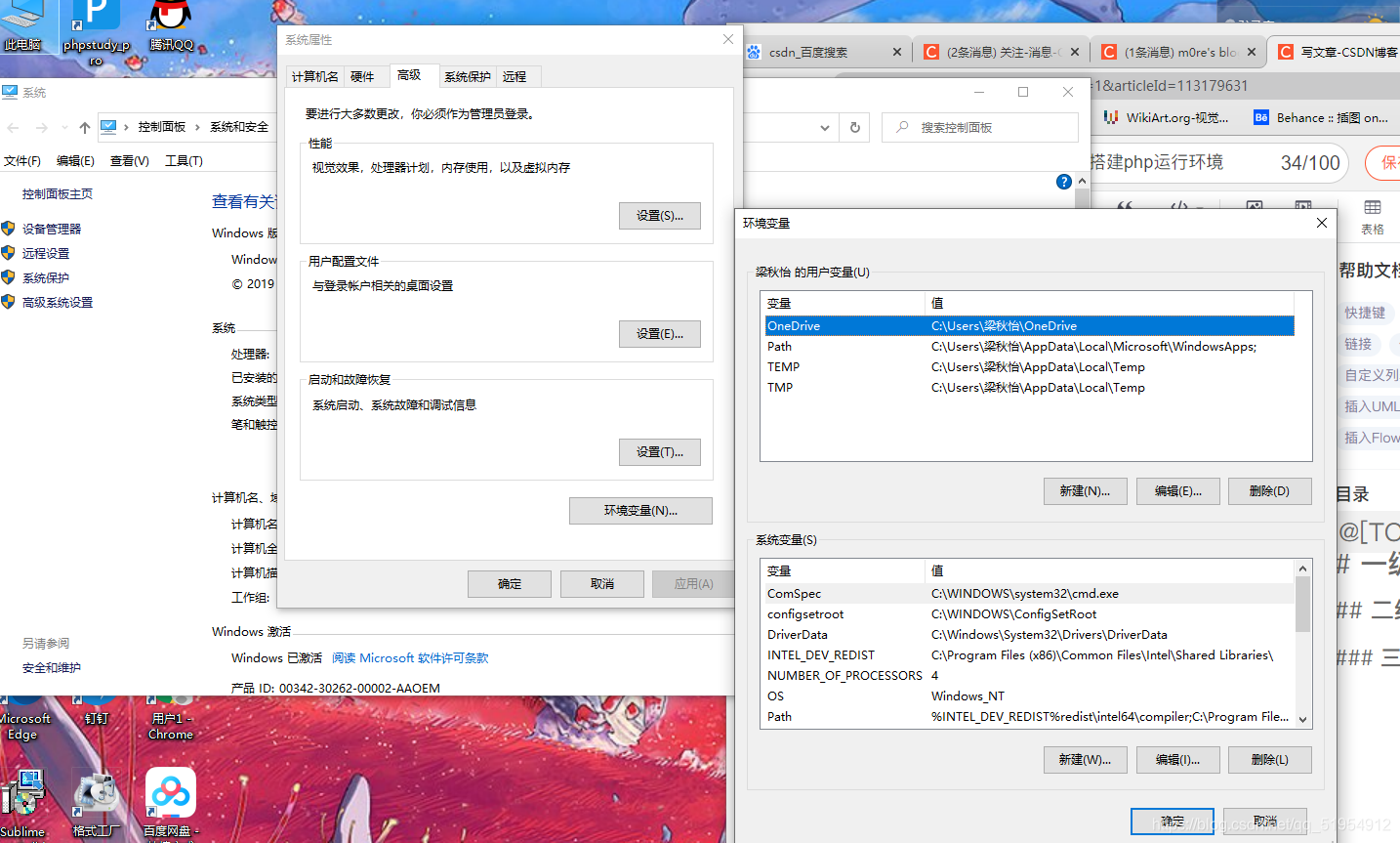Click the user profile 设置(E)... button
This screenshot has width=1400, height=843.
660,334
